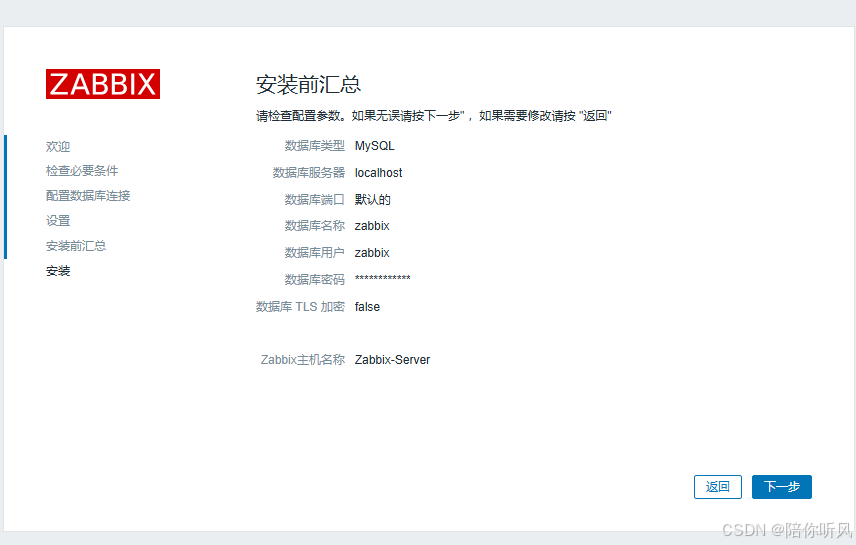The height and width of the screenshot is (545, 856).
Task: Click the 数据库类型 label
Action: pyautogui.click(x=314, y=146)
